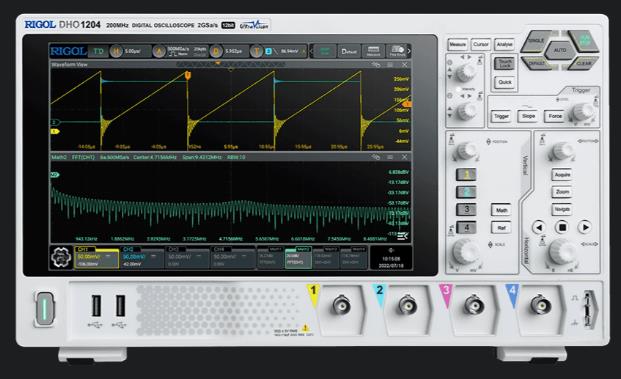621x379 pixels.
Task: Close the Math FFT window
Action: 404,157
